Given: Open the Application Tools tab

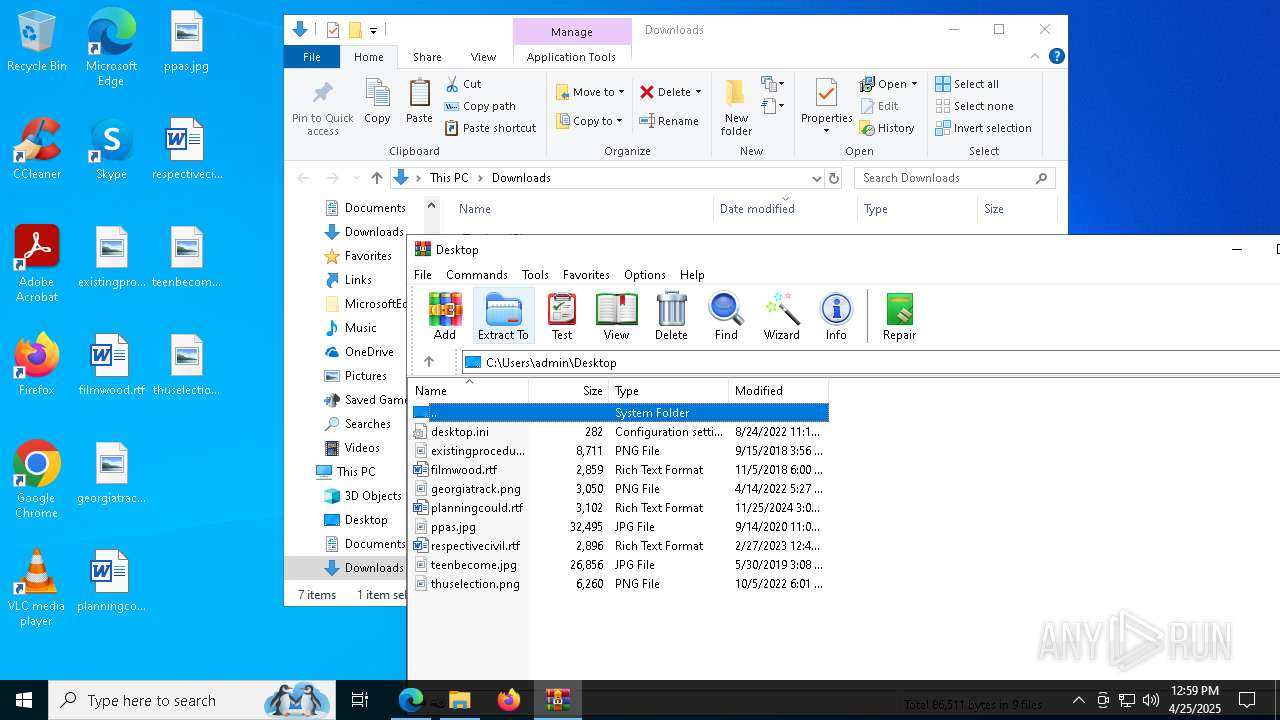Looking at the screenshot, I should coord(571,57).
